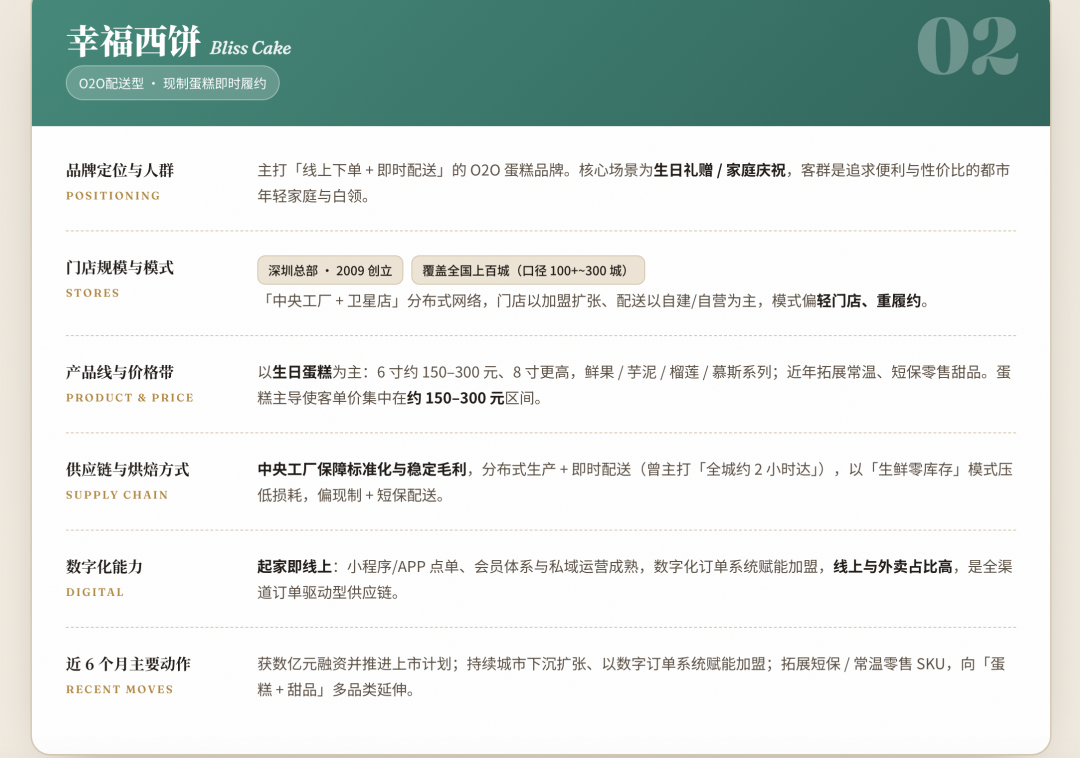
Task: Click bold text 生日蛋糕 in product row
Action: 302,372
